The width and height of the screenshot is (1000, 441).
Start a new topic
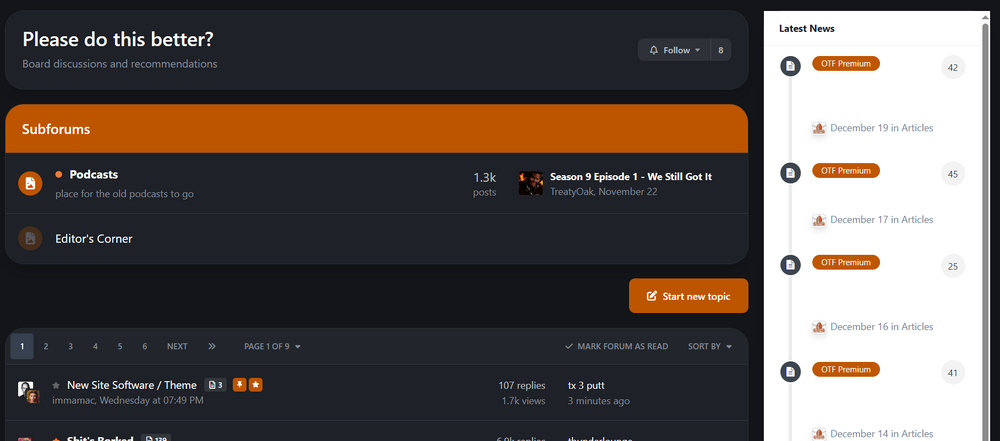[x=688, y=296]
